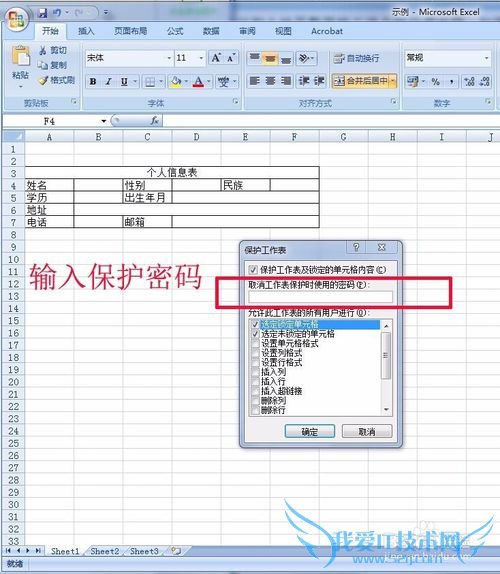Switch to 插入 tab
The width and height of the screenshot is (500, 574).
(x=86, y=31)
